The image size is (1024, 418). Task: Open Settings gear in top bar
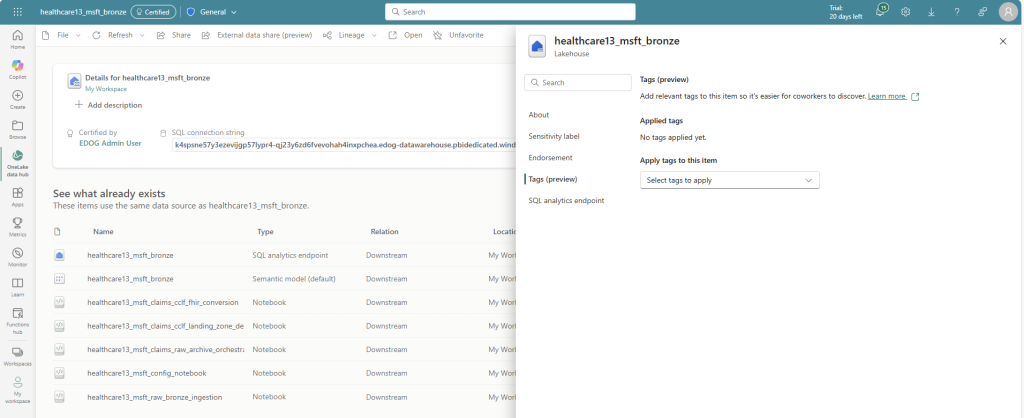point(905,12)
